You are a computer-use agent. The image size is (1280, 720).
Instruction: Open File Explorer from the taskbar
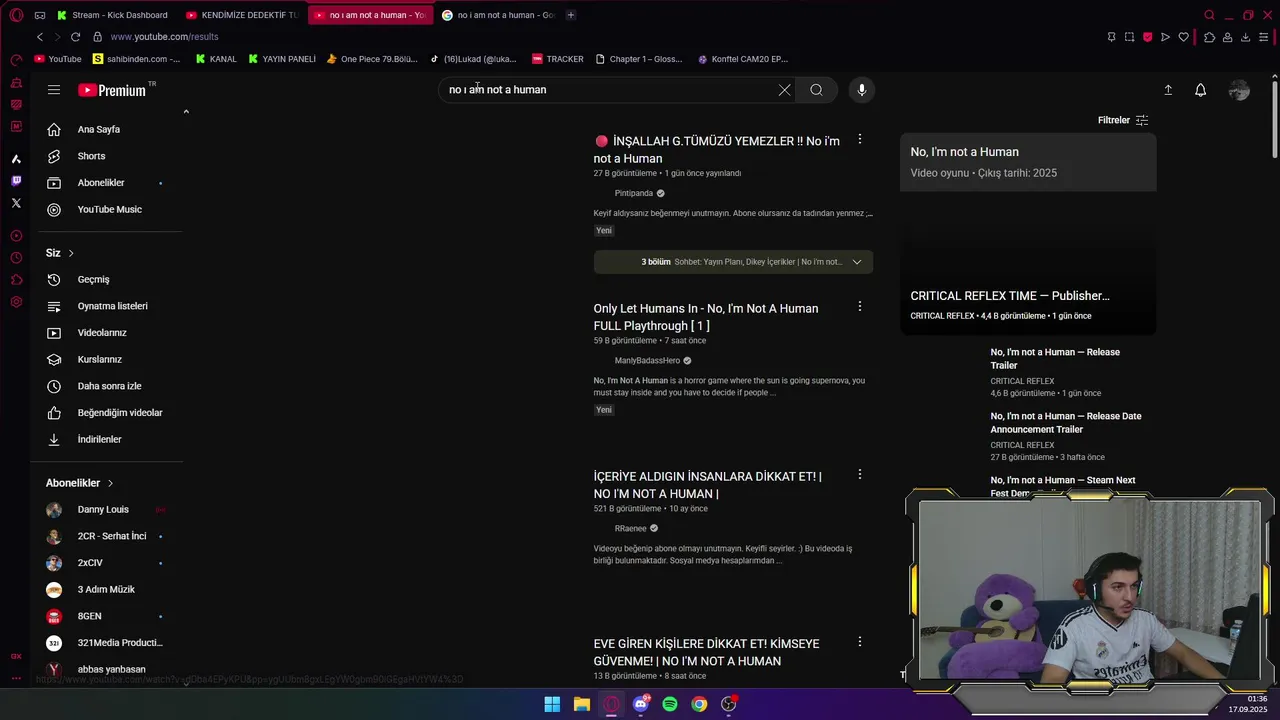coord(582,704)
